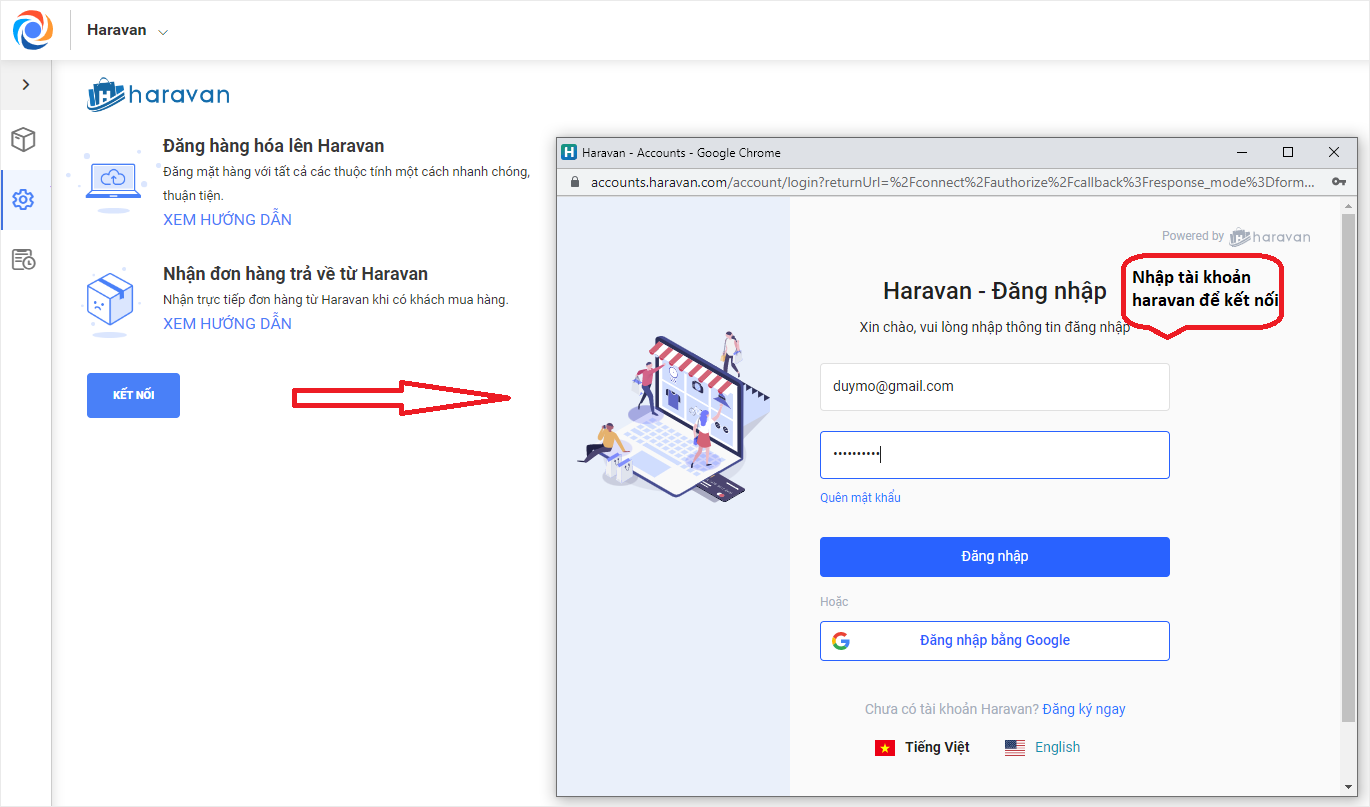The height and width of the screenshot is (807, 1370).
Task: Click the Google G logo icon
Action: coord(841,641)
